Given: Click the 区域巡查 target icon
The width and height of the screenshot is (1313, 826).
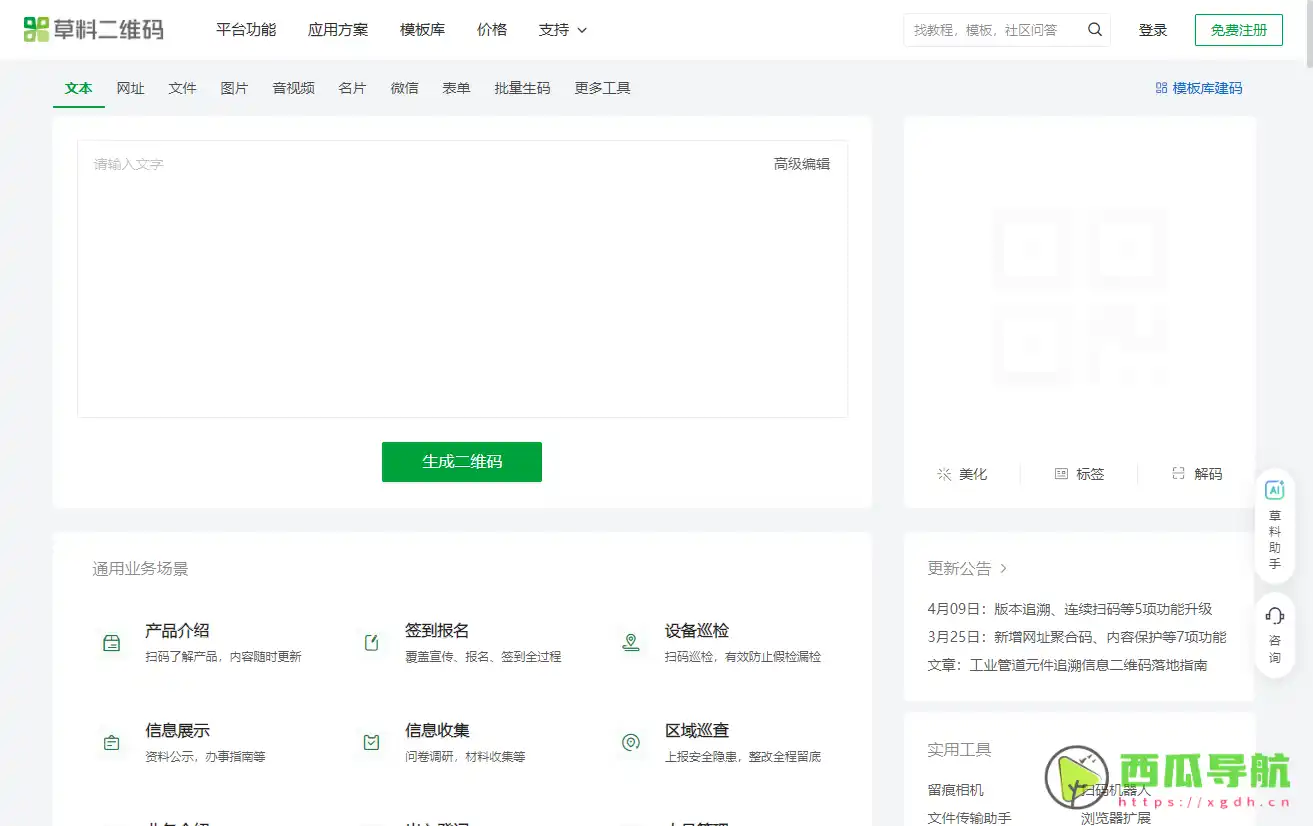Looking at the screenshot, I should 630,741.
